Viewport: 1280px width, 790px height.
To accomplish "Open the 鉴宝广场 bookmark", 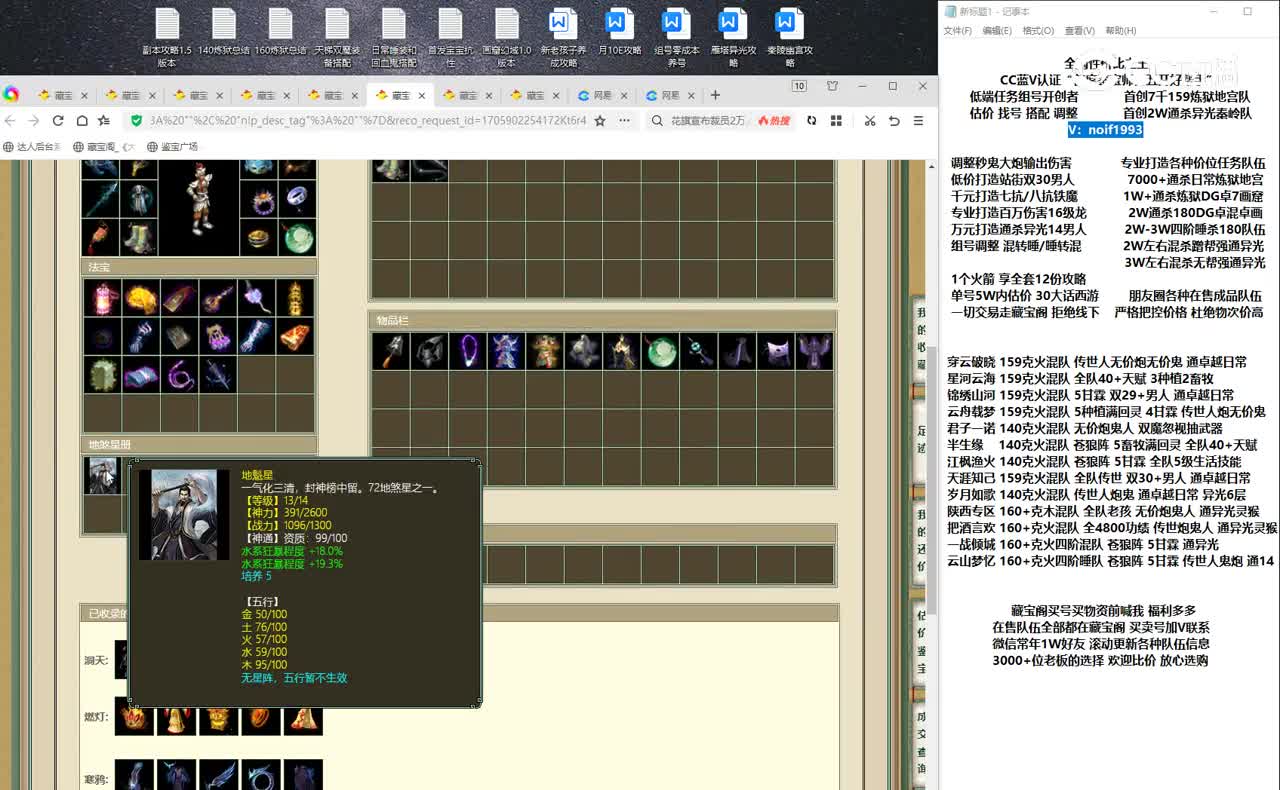I will (172, 147).
